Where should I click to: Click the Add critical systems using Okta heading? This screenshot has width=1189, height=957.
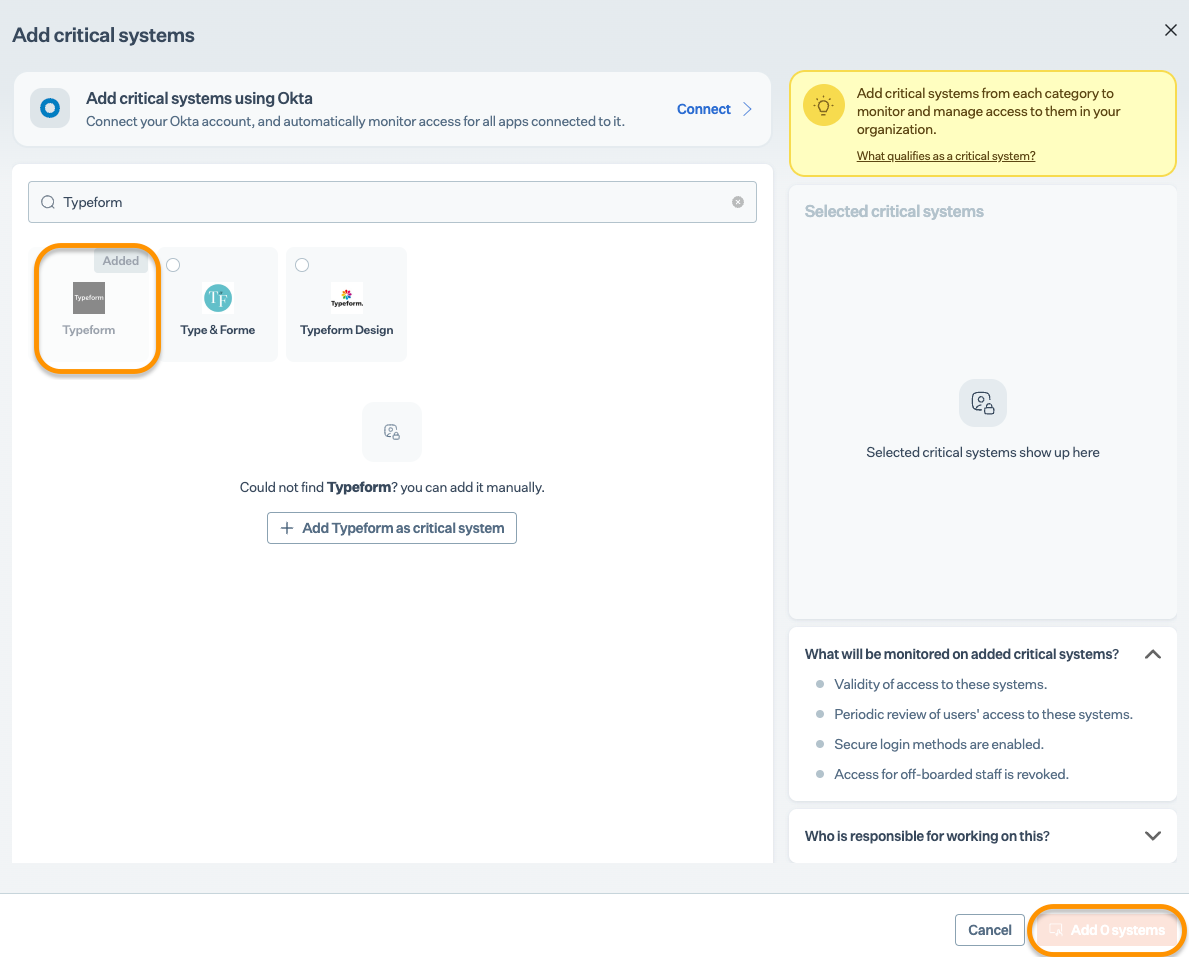click(x=199, y=99)
